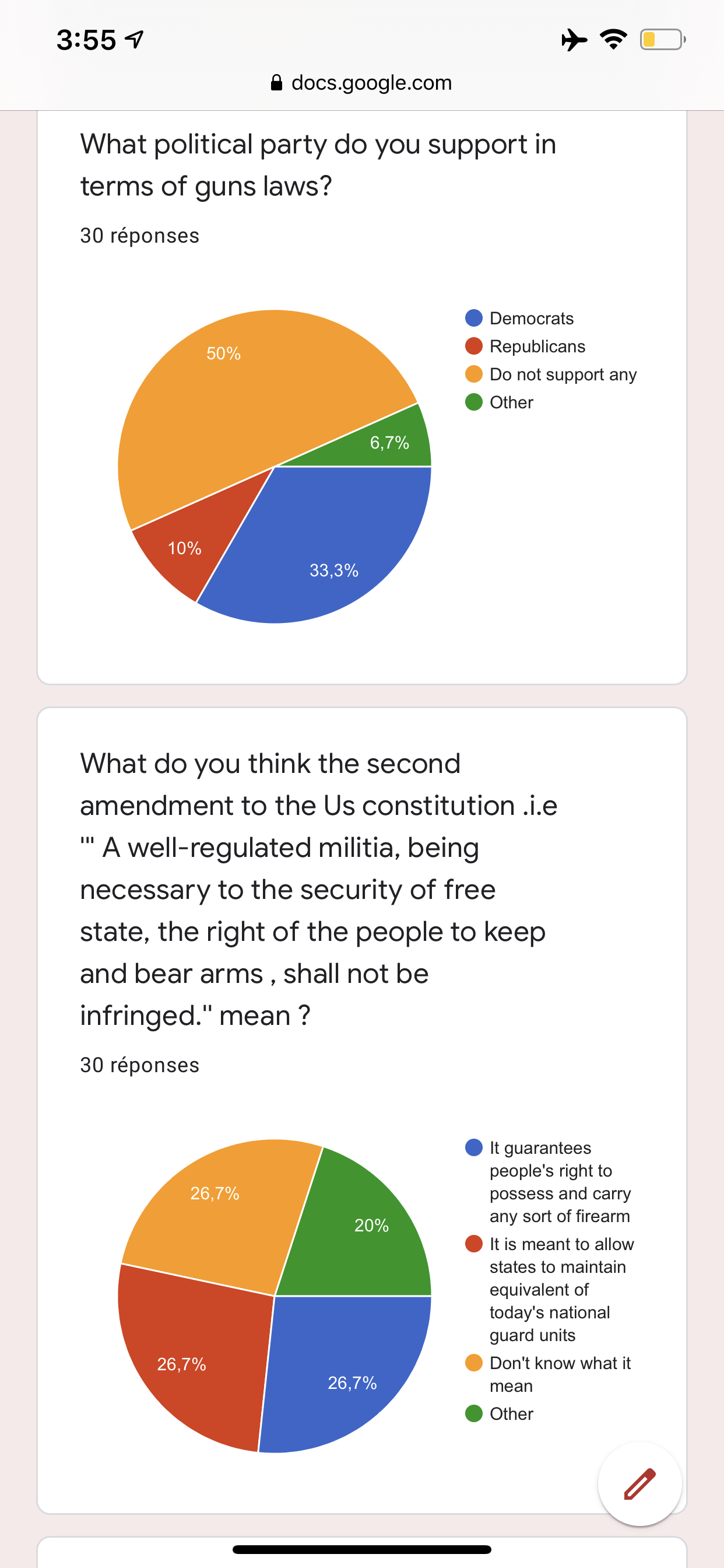Select the Democrats blue legend dot
724x1568 pixels.
[474, 318]
